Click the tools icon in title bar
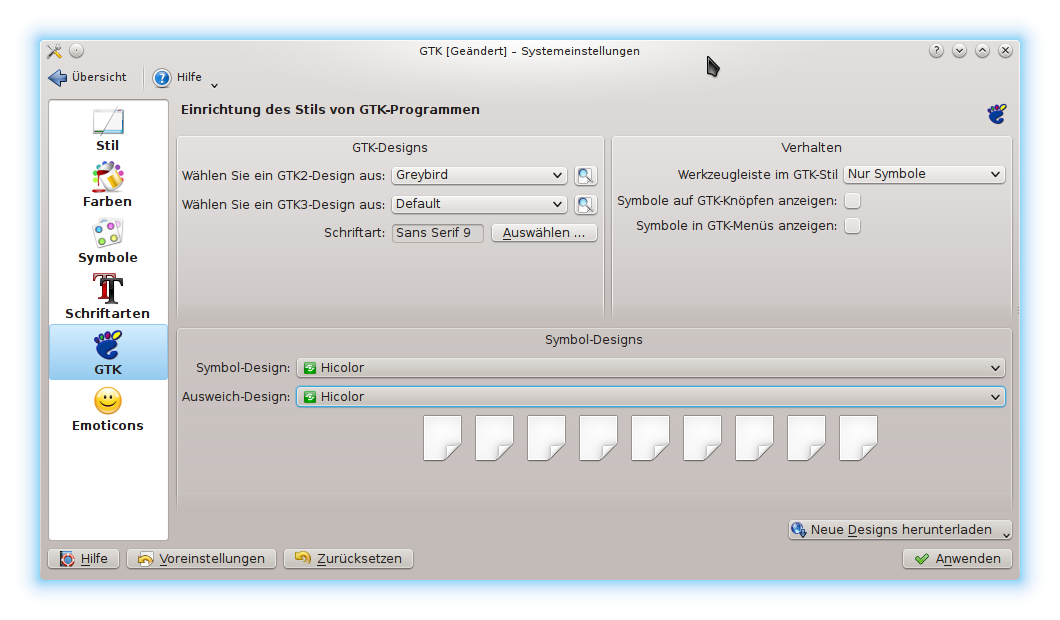This screenshot has width=1060, height=620. pos(54,51)
